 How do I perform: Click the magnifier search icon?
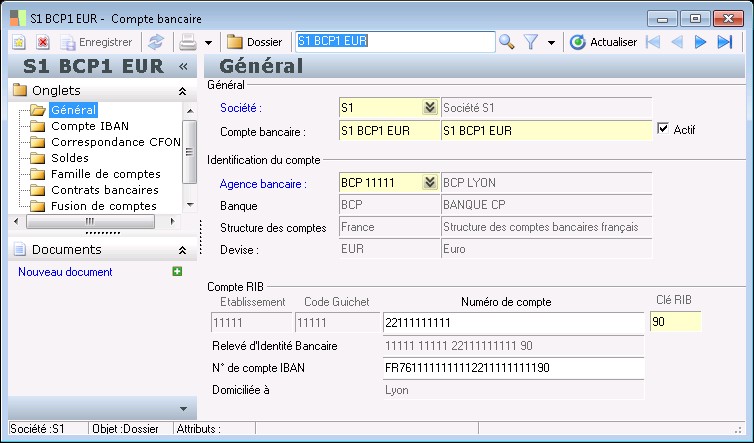point(506,42)
